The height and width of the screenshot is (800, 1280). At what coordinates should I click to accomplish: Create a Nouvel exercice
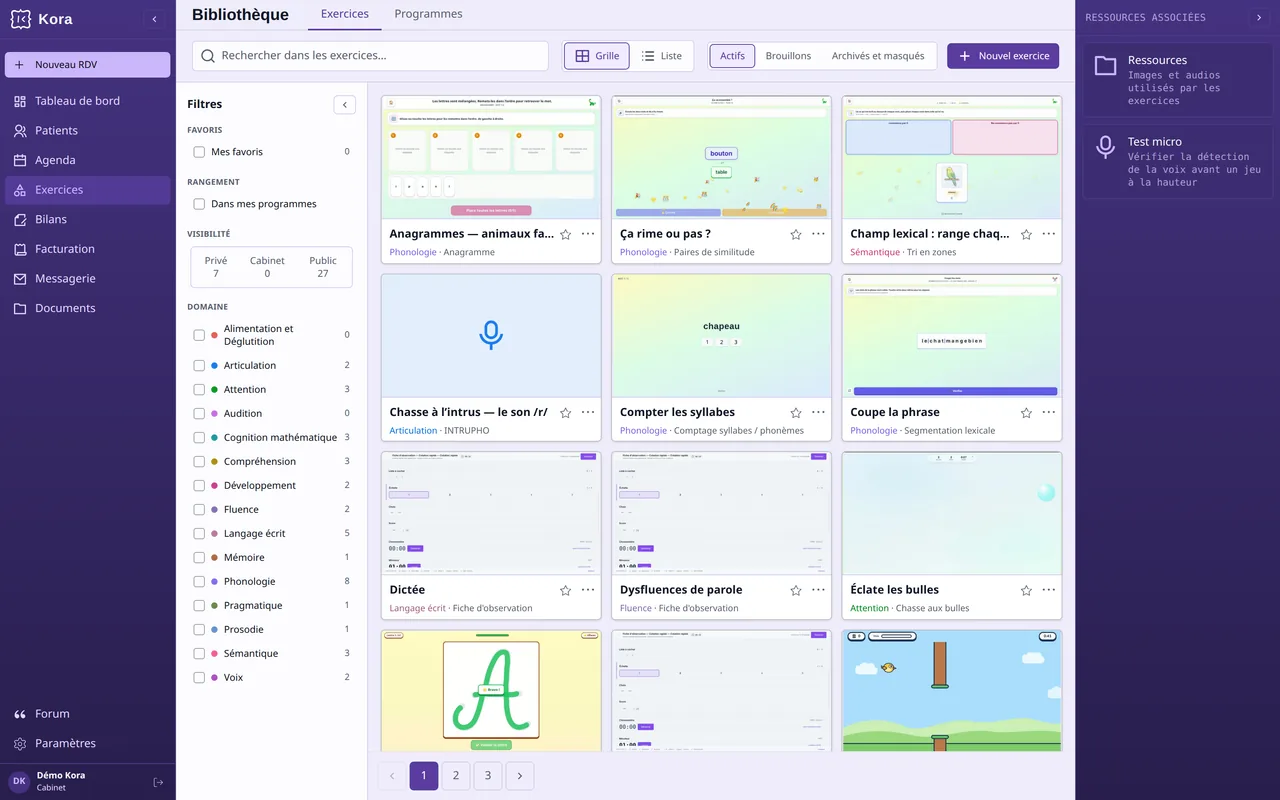(x=1003, y=56)
